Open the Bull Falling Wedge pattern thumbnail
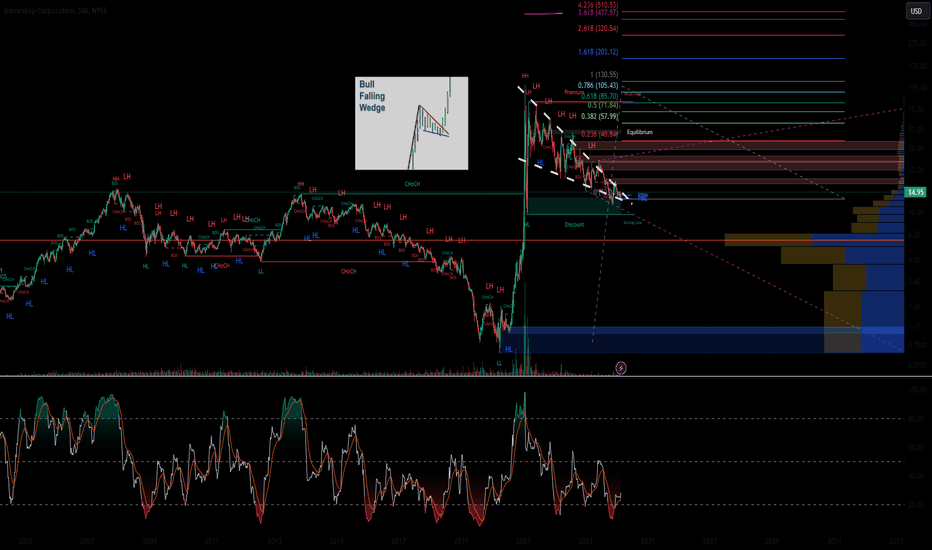Viewport: 932px width, 550px height. click(x=411, y=123)
